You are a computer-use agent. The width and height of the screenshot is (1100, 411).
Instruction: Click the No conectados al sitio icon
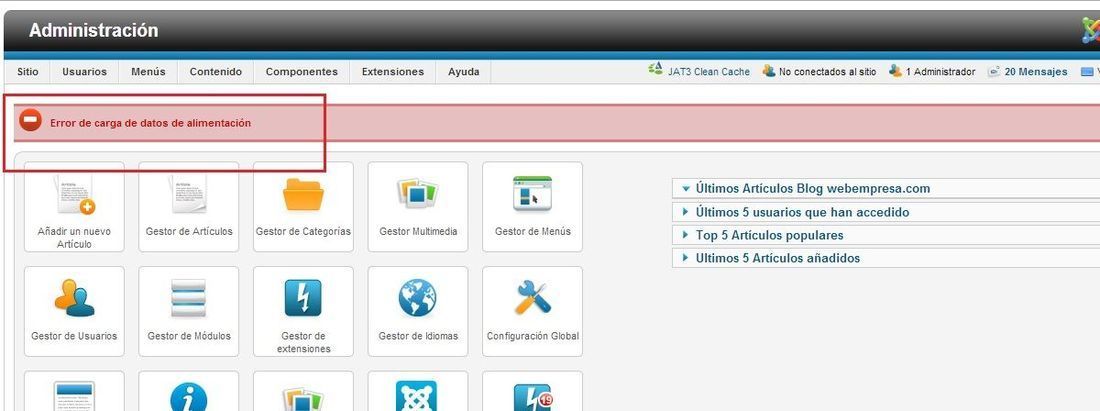(x=769, y=71)
